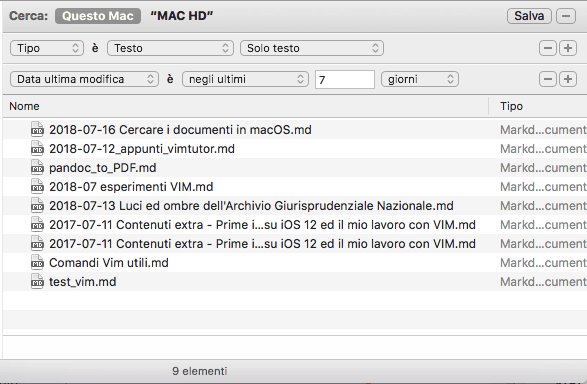Select file pandoc_to_PDF.md

103,168
